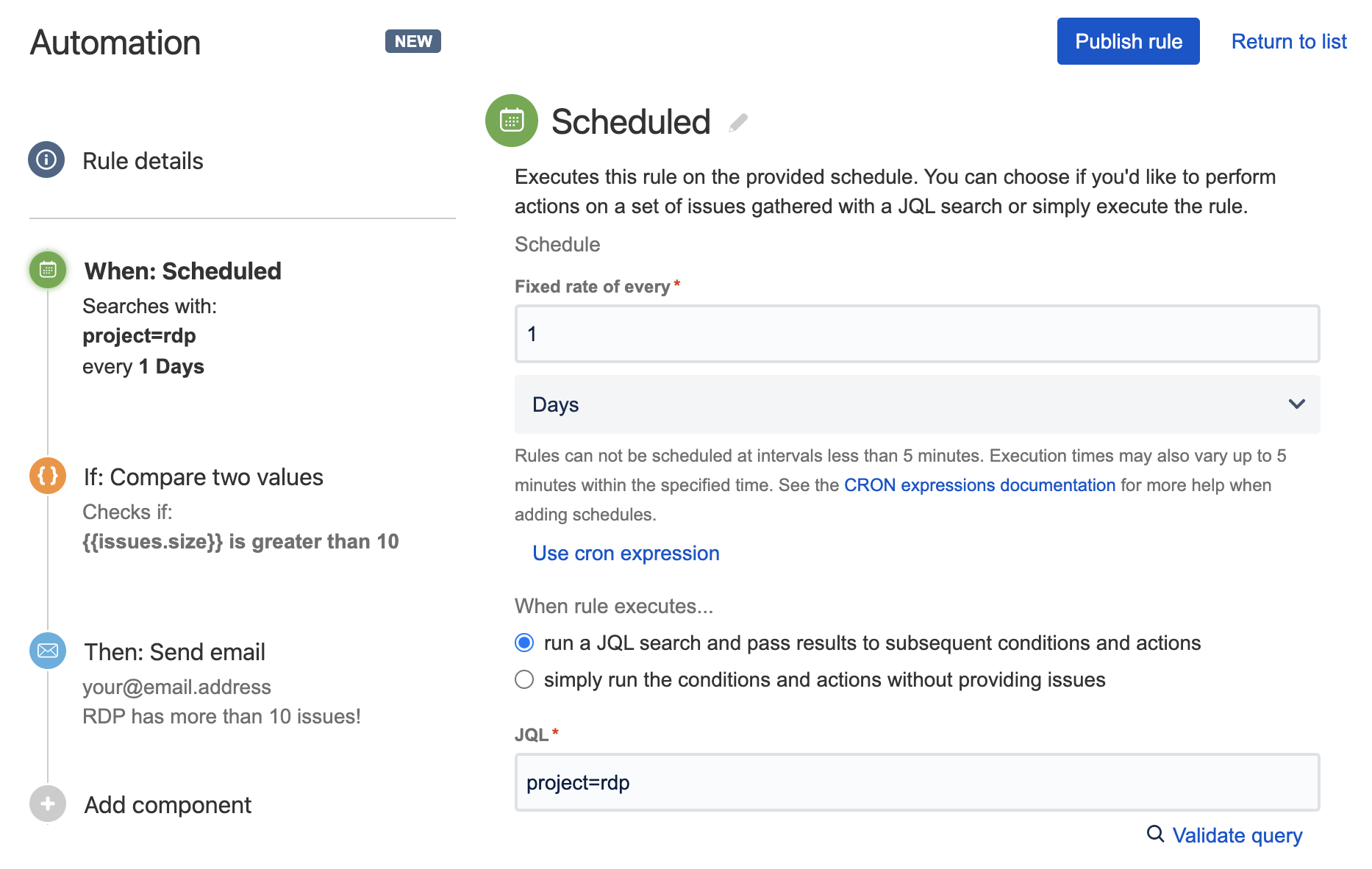Follow the Return to list link
1372x869 pixels.
click(1289, 41)
